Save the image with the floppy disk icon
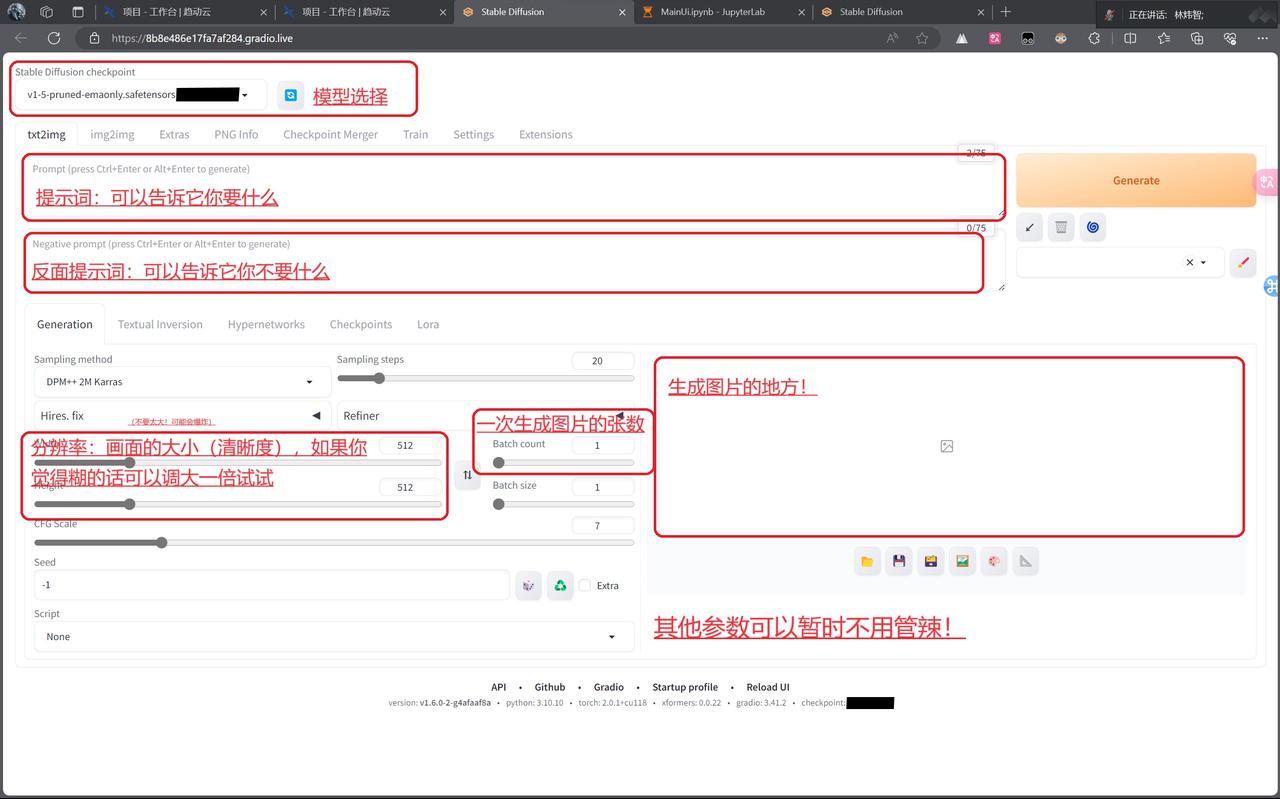This screenshot has width=1280, height=799. pyautogui.click(x=899, y=561)
